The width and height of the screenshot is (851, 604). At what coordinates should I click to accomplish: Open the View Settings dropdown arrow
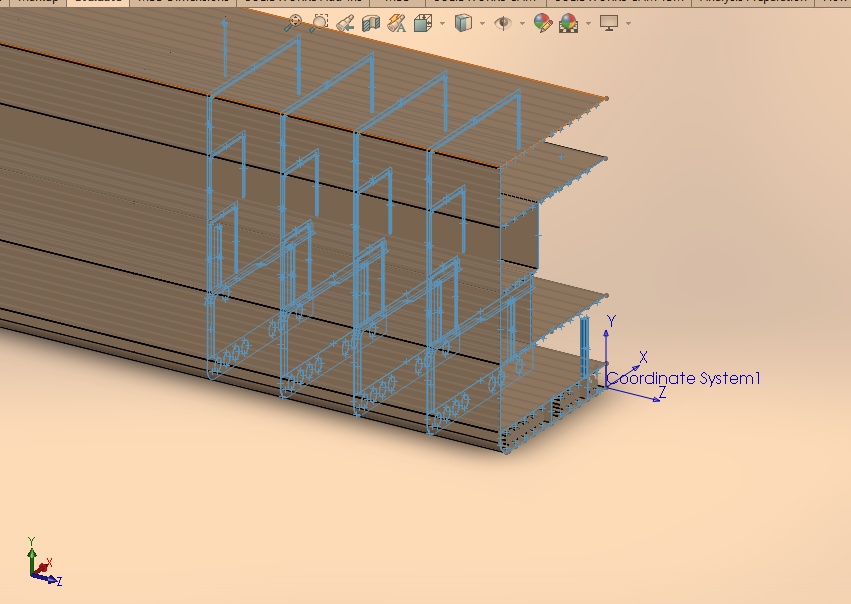point(628,23)
